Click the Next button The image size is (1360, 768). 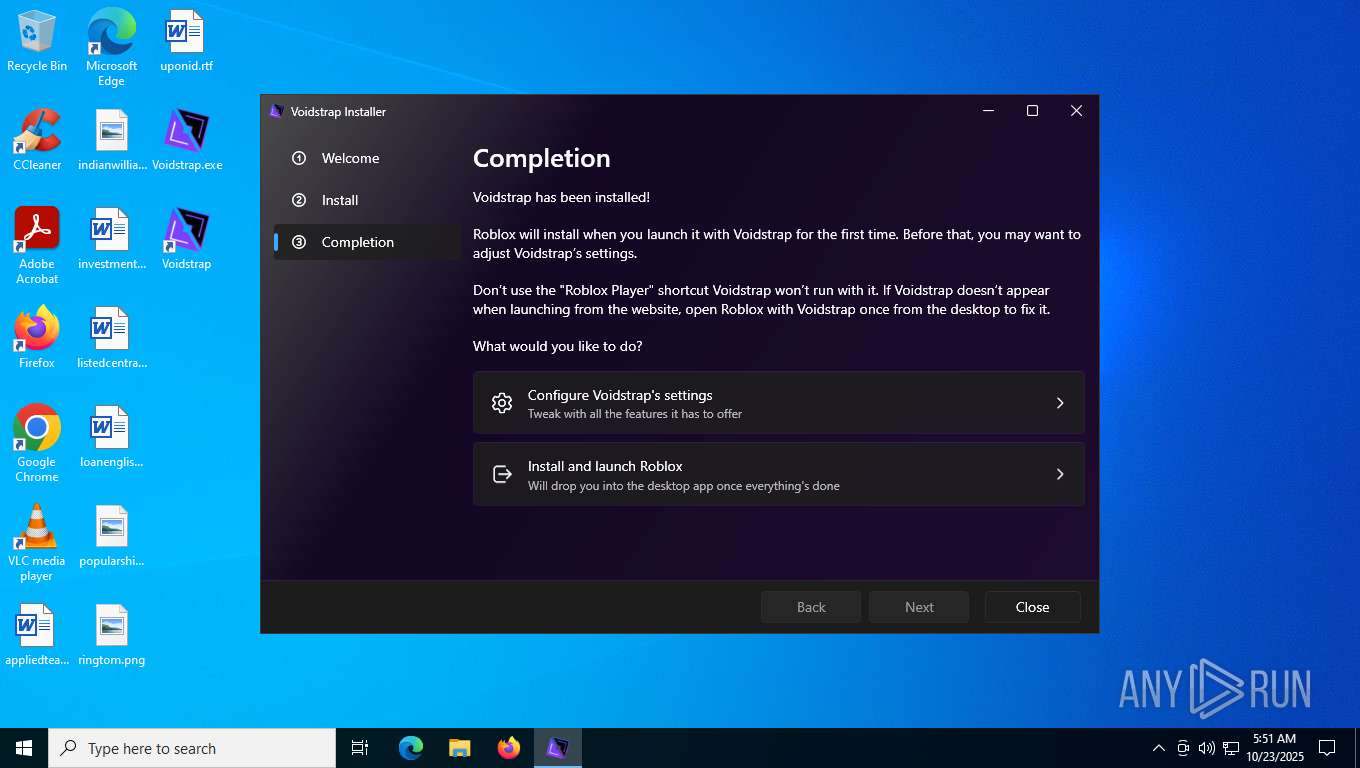click(919, 607)
